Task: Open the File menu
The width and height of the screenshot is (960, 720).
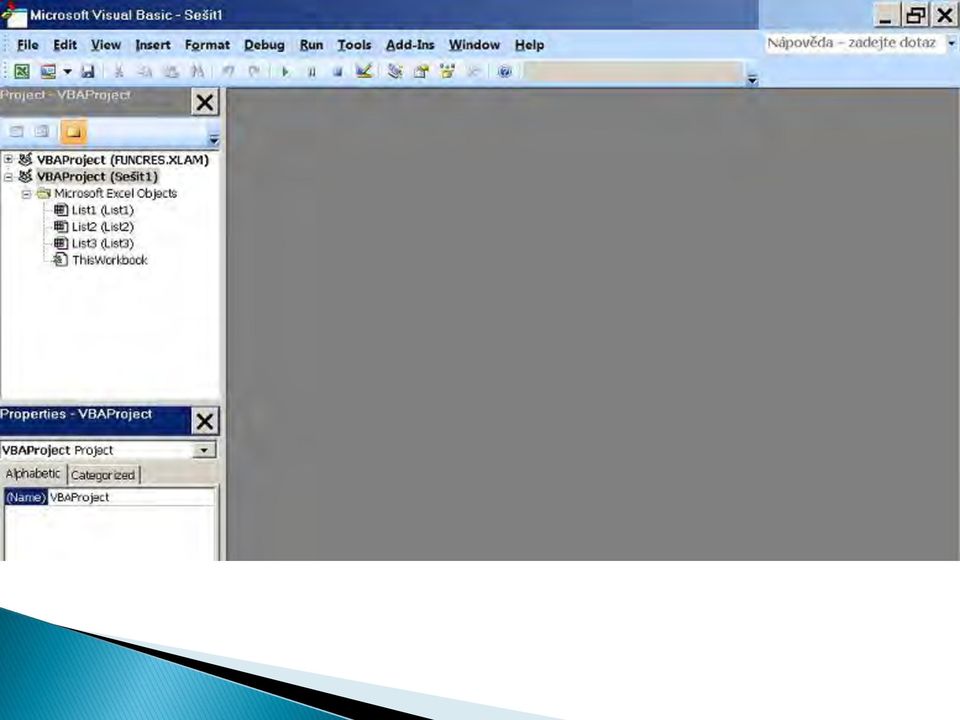Action: [28, 45]
